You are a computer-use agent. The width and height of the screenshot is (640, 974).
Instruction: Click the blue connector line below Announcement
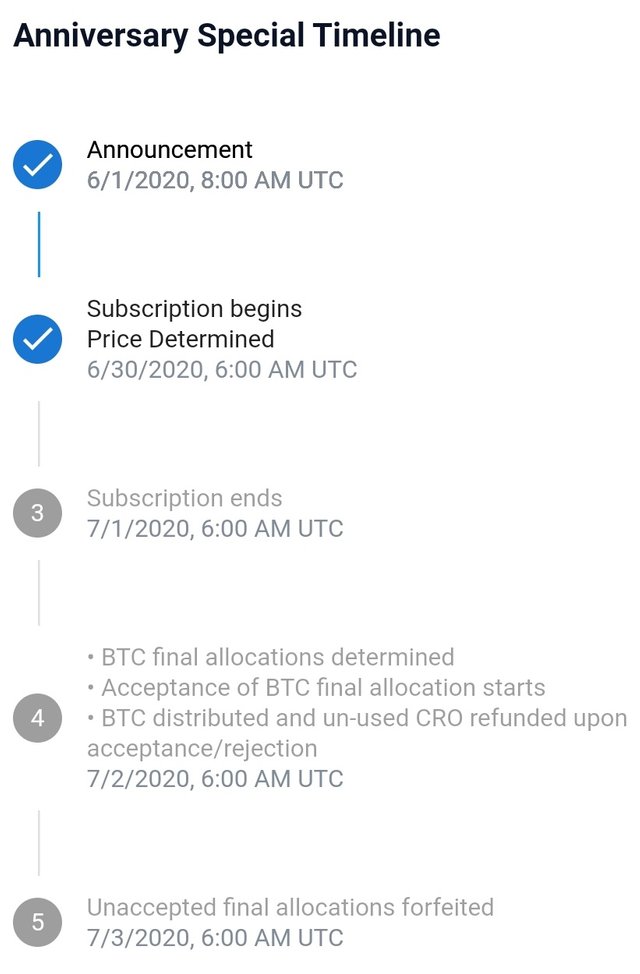(39, 244)
